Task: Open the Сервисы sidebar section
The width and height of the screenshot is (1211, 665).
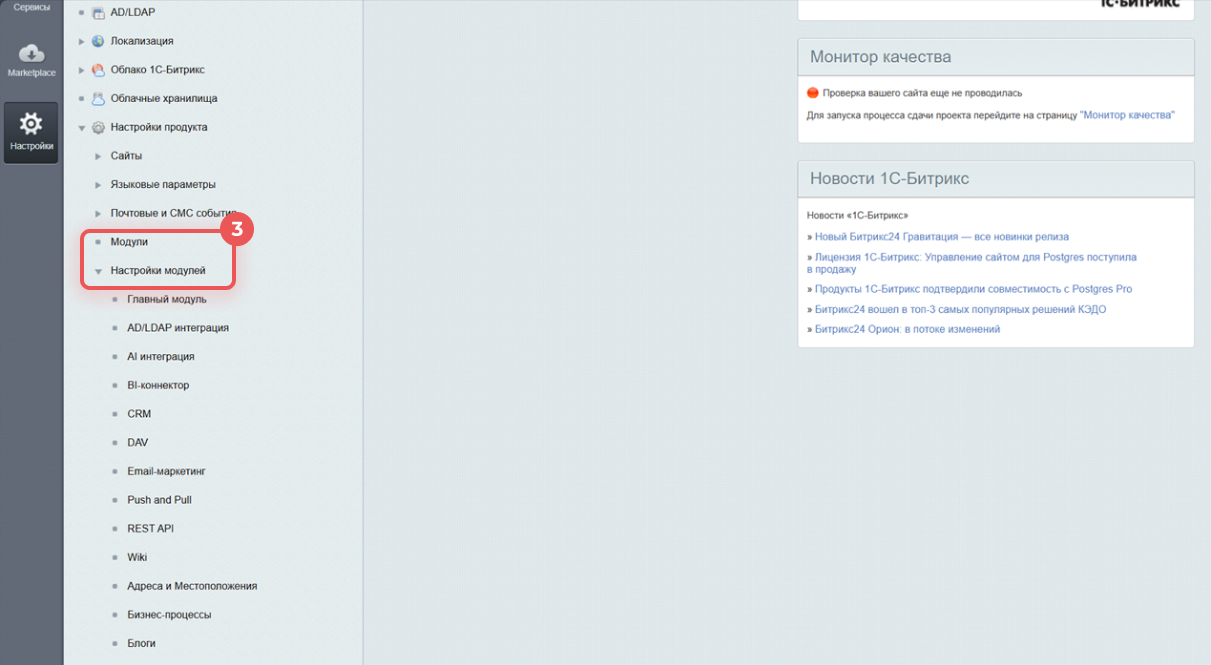Action: pos(31,6)
